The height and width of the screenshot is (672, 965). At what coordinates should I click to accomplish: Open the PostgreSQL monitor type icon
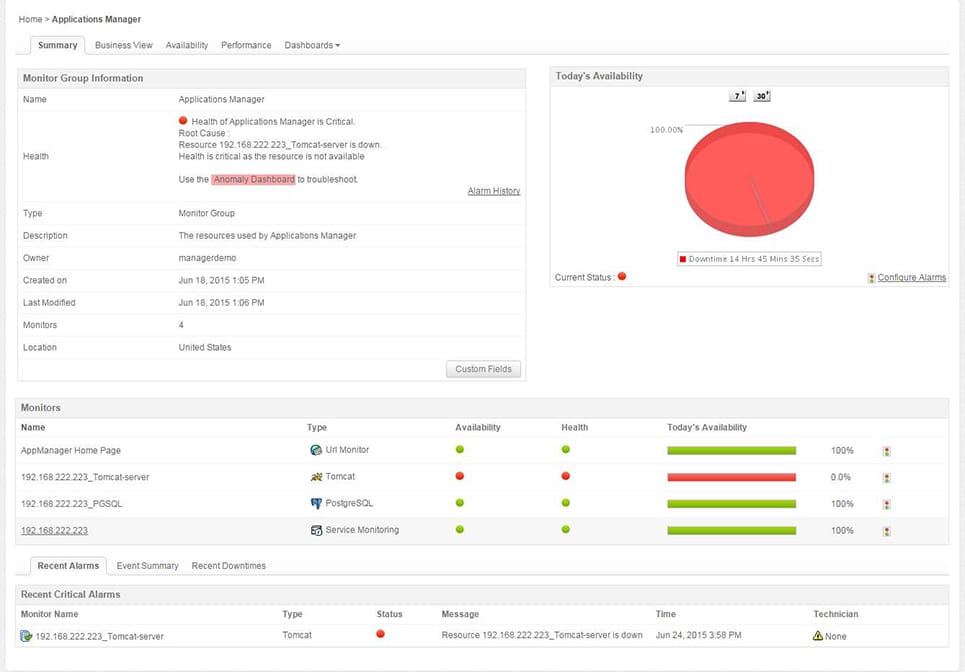[315, 504]
